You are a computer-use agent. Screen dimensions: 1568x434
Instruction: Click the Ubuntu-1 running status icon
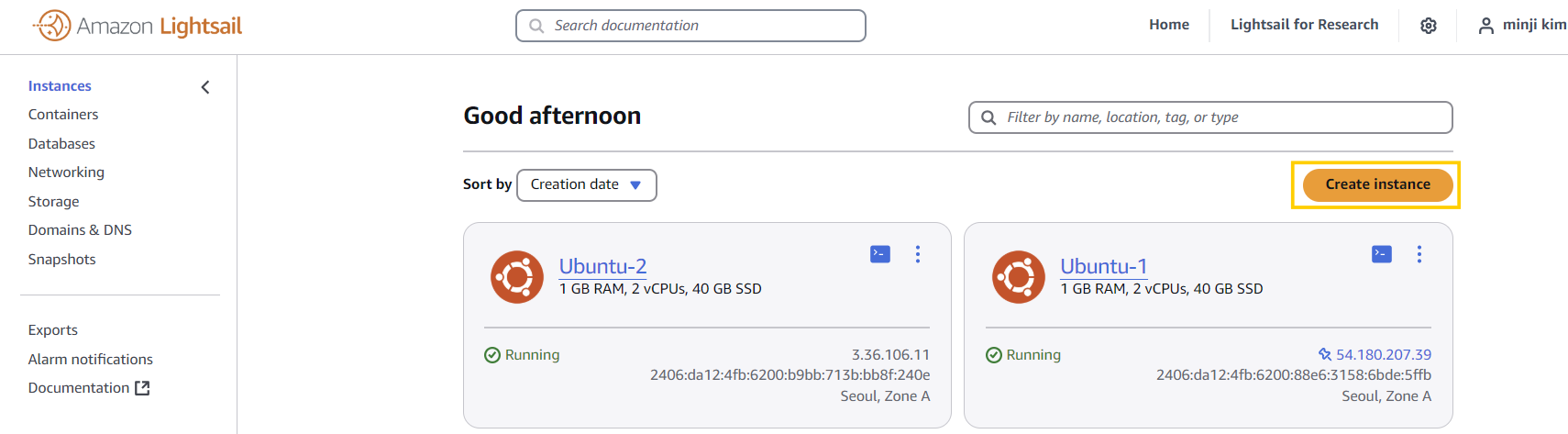994,355
